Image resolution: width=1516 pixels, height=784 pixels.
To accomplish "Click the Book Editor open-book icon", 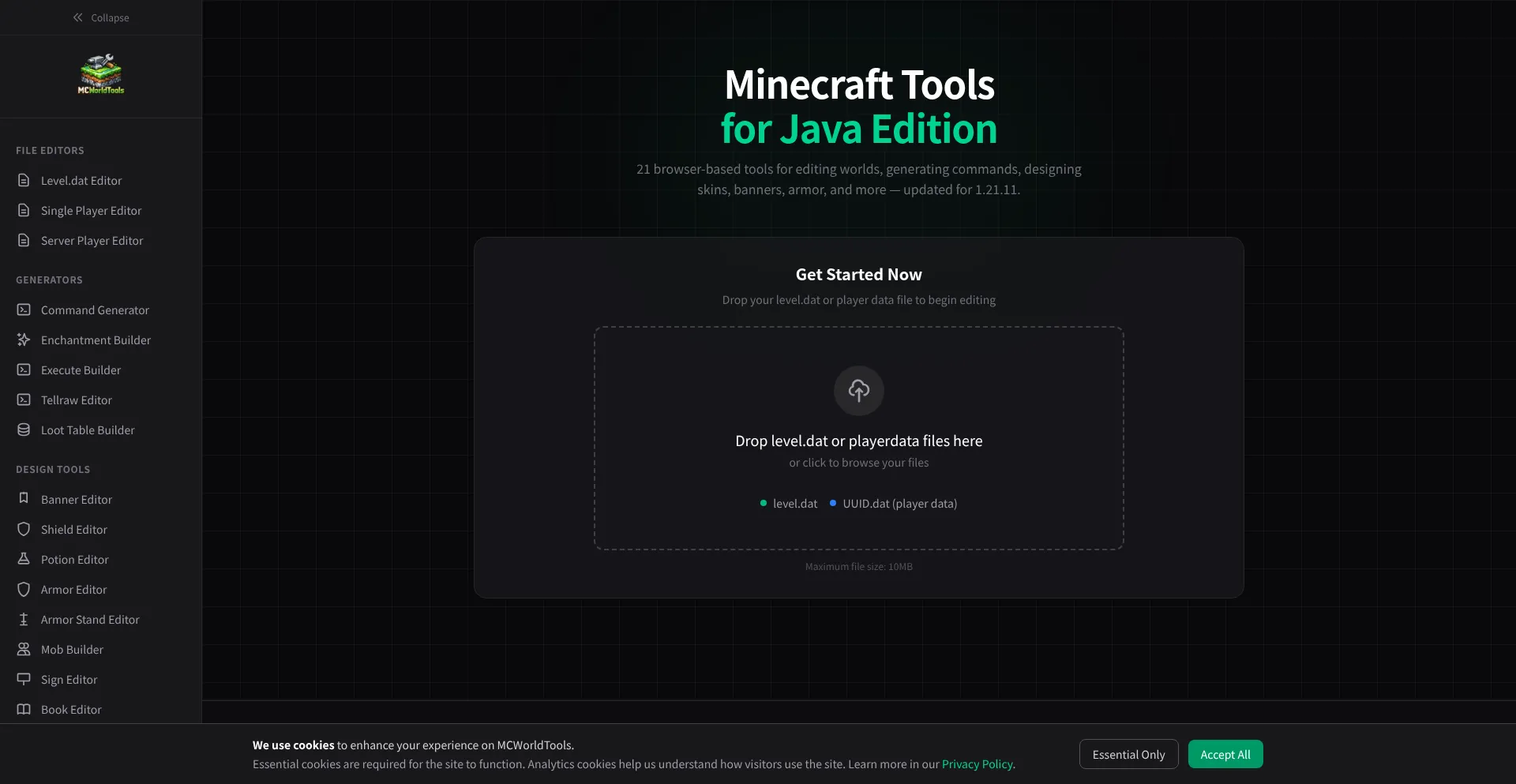I will pyautogui.click(x=24, y=709).
